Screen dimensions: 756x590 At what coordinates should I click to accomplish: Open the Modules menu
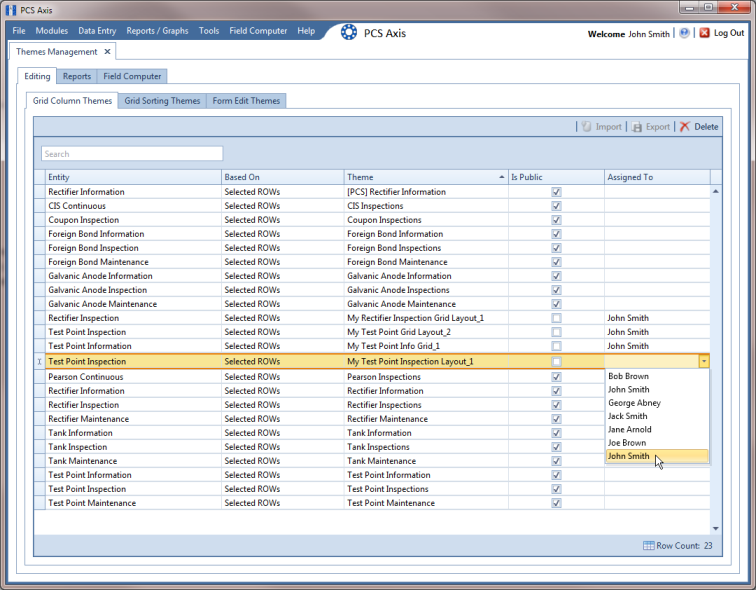[x=52, y=31]
